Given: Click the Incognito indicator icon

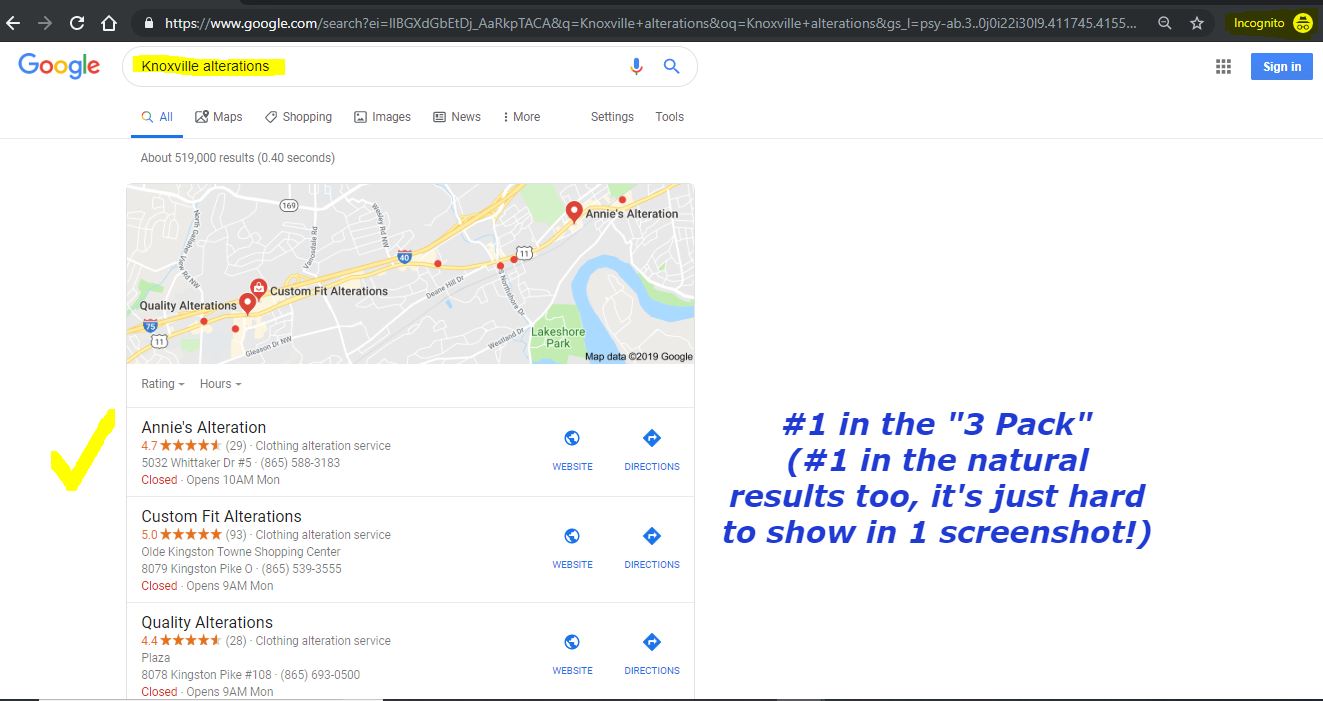Looking at the screenshot, I should 1301,22.
